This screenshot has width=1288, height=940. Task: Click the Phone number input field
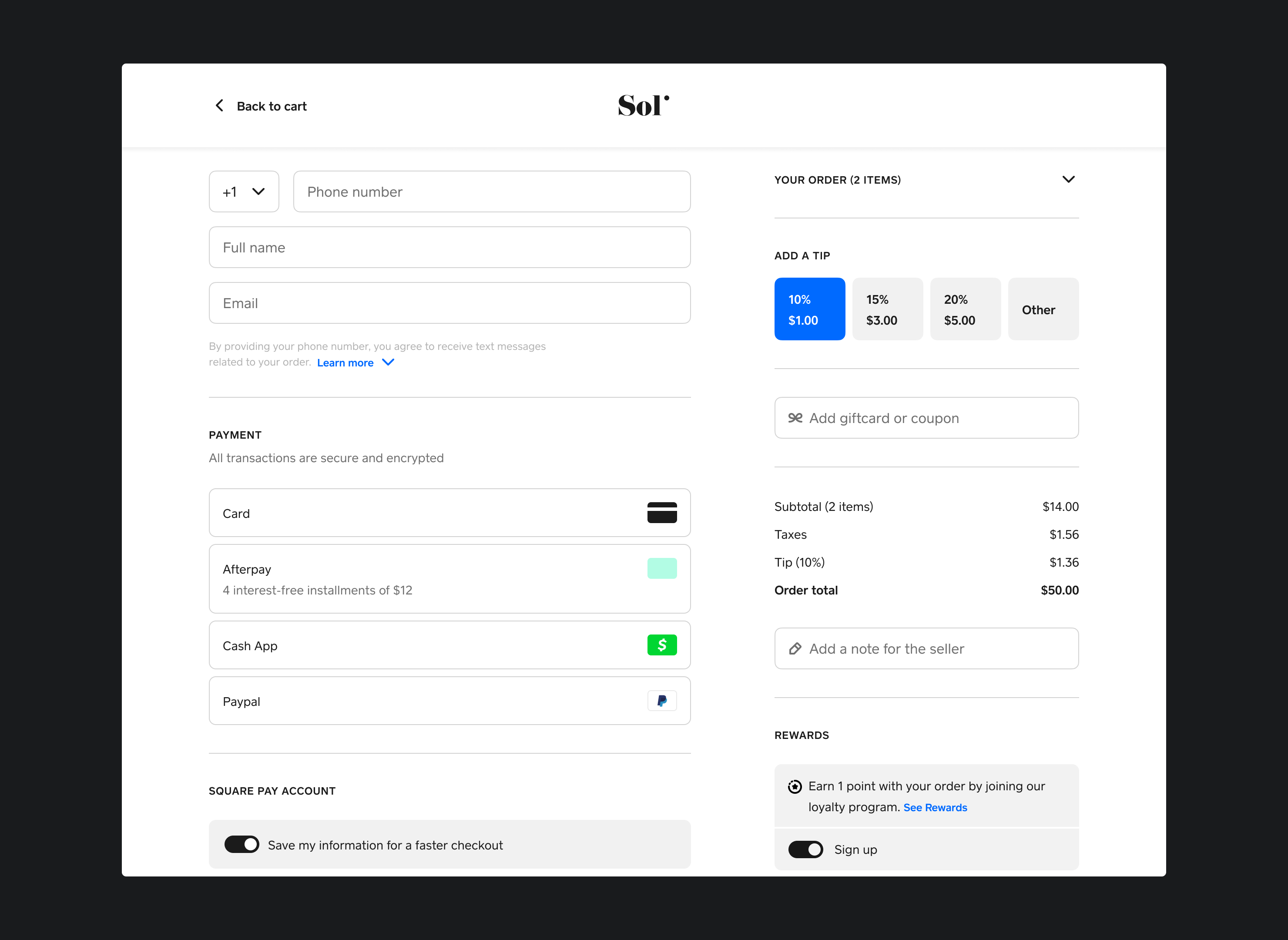pos(491,191)
